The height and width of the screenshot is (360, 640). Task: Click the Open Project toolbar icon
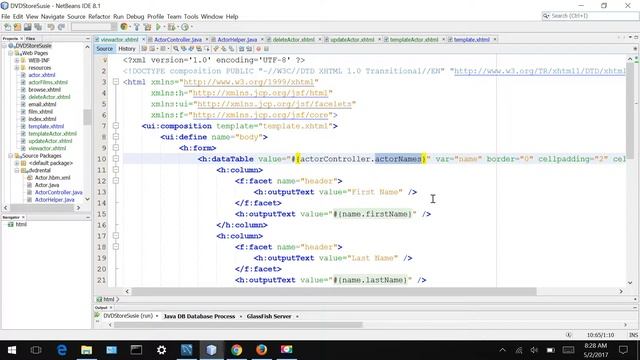tap(27, 27)
